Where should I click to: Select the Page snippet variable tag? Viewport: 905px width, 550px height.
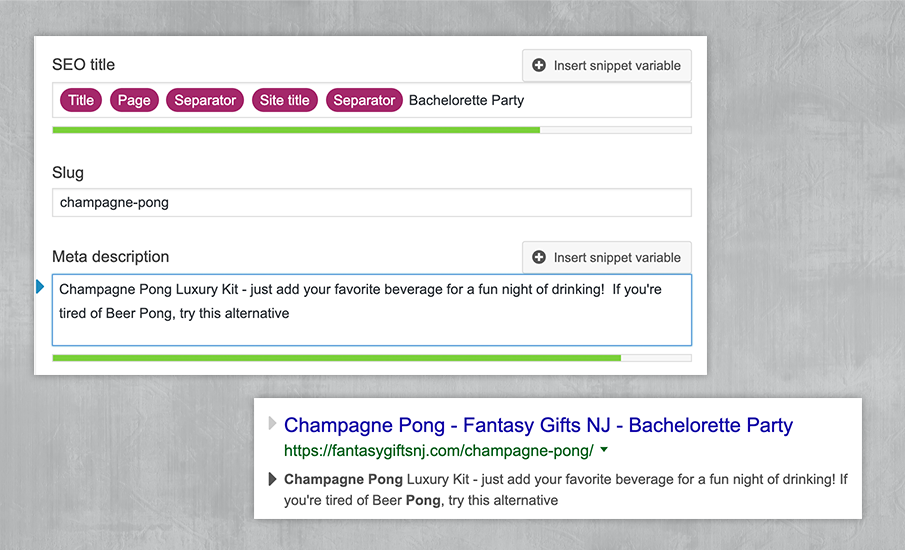tap(134, 100)
